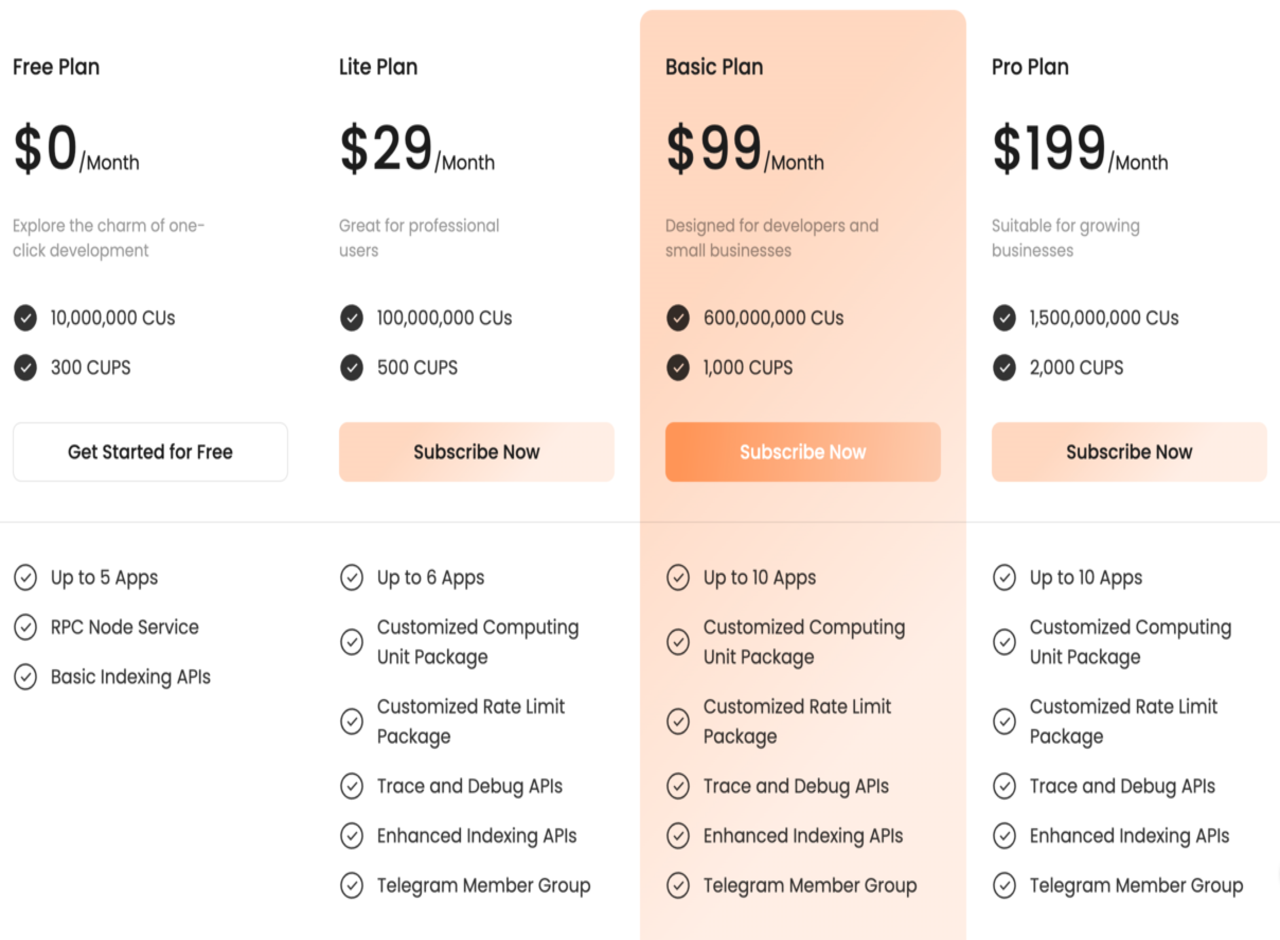This screenshot has width=1280, height=940.
Task: Subscribe to the Lite Plan
Action: click(476, 452)
